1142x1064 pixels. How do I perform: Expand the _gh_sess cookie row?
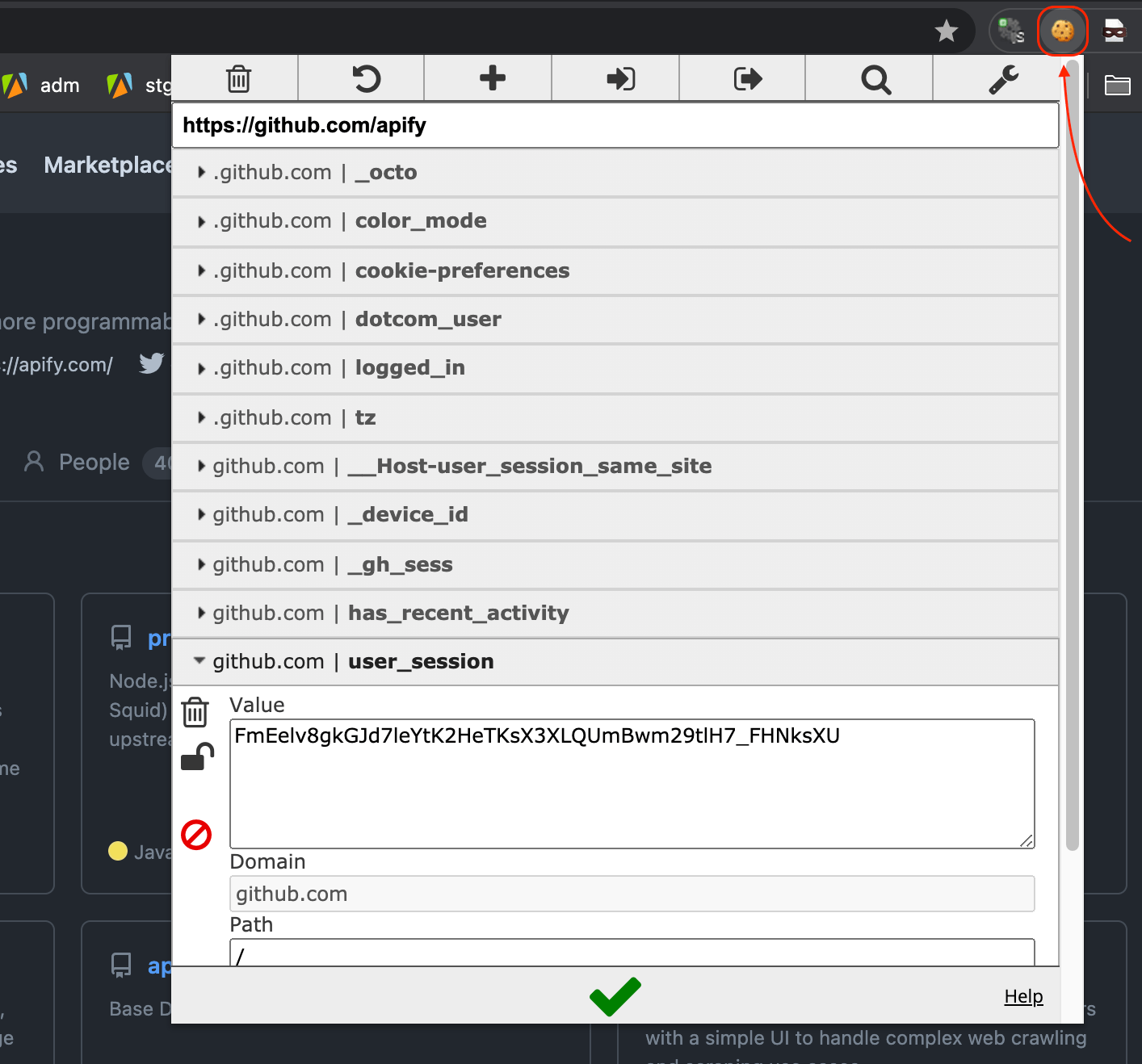pos(400,565)
